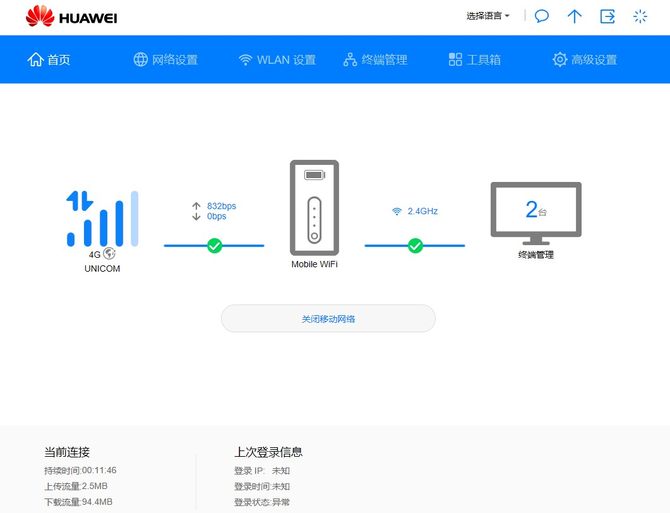Click the logout exit icon
The image size is (670, 513).
click(607, 16)
